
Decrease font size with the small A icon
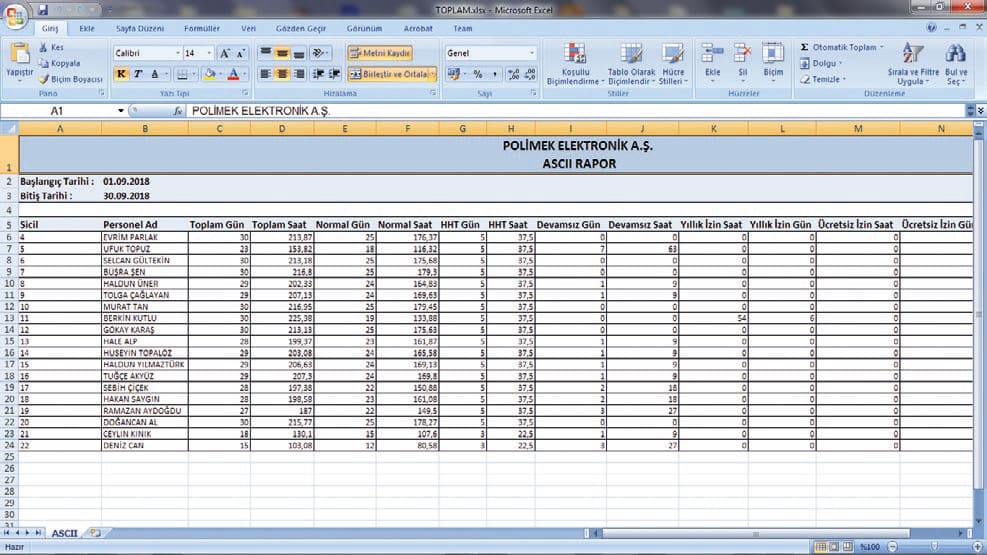(x=240, y=53)
